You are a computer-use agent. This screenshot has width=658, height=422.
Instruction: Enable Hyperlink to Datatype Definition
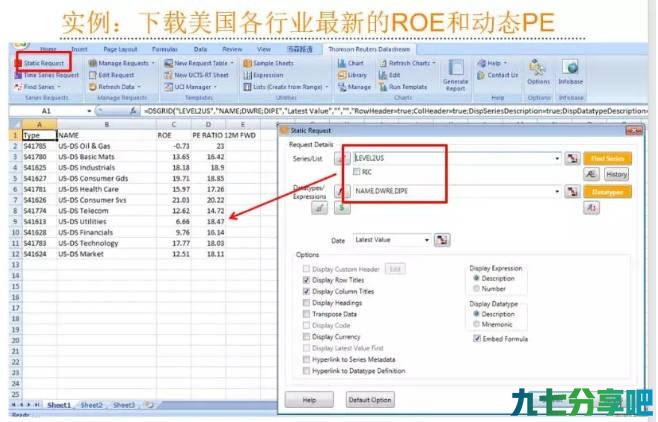click(306, 370)
